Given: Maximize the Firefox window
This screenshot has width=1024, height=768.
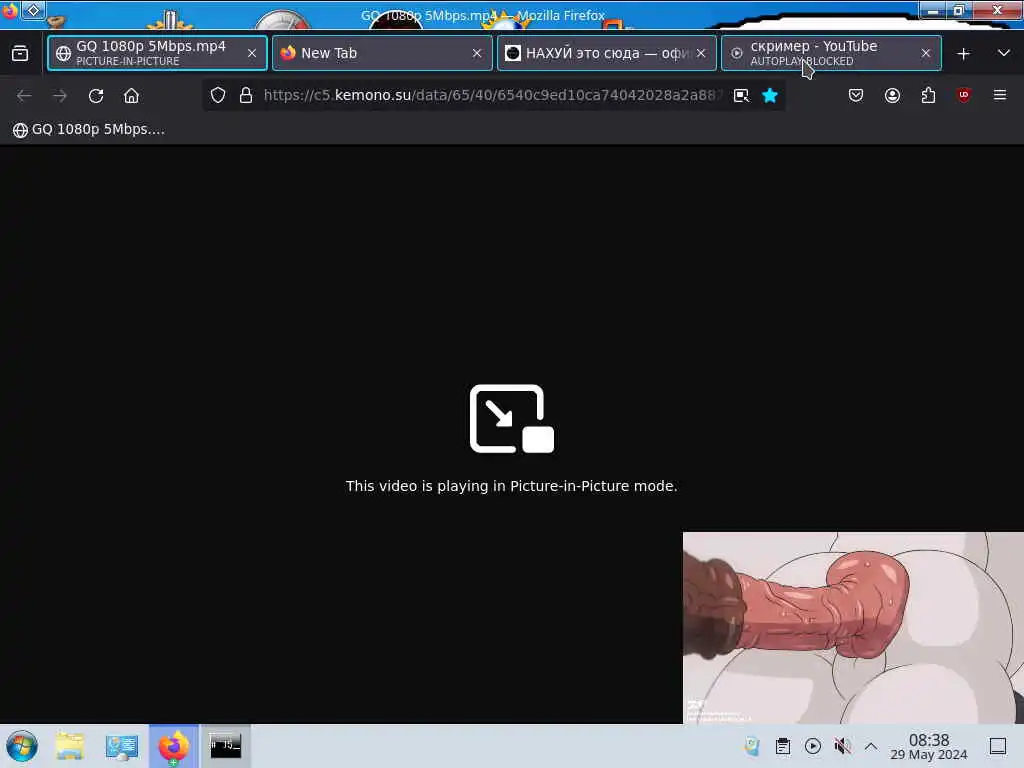Looking at the screenshot, I should [x=959, y=10].
